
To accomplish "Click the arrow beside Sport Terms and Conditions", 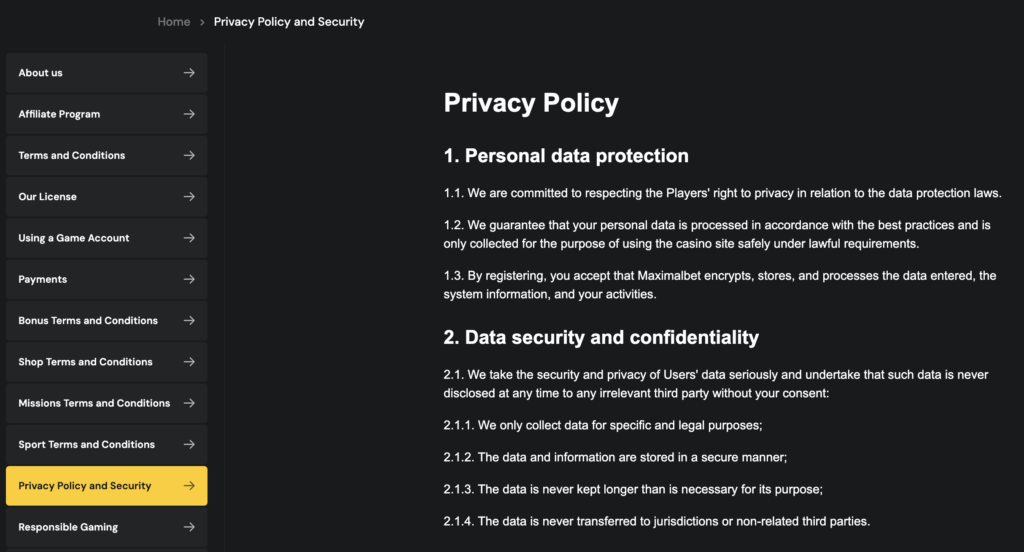I will pos(189,444).
